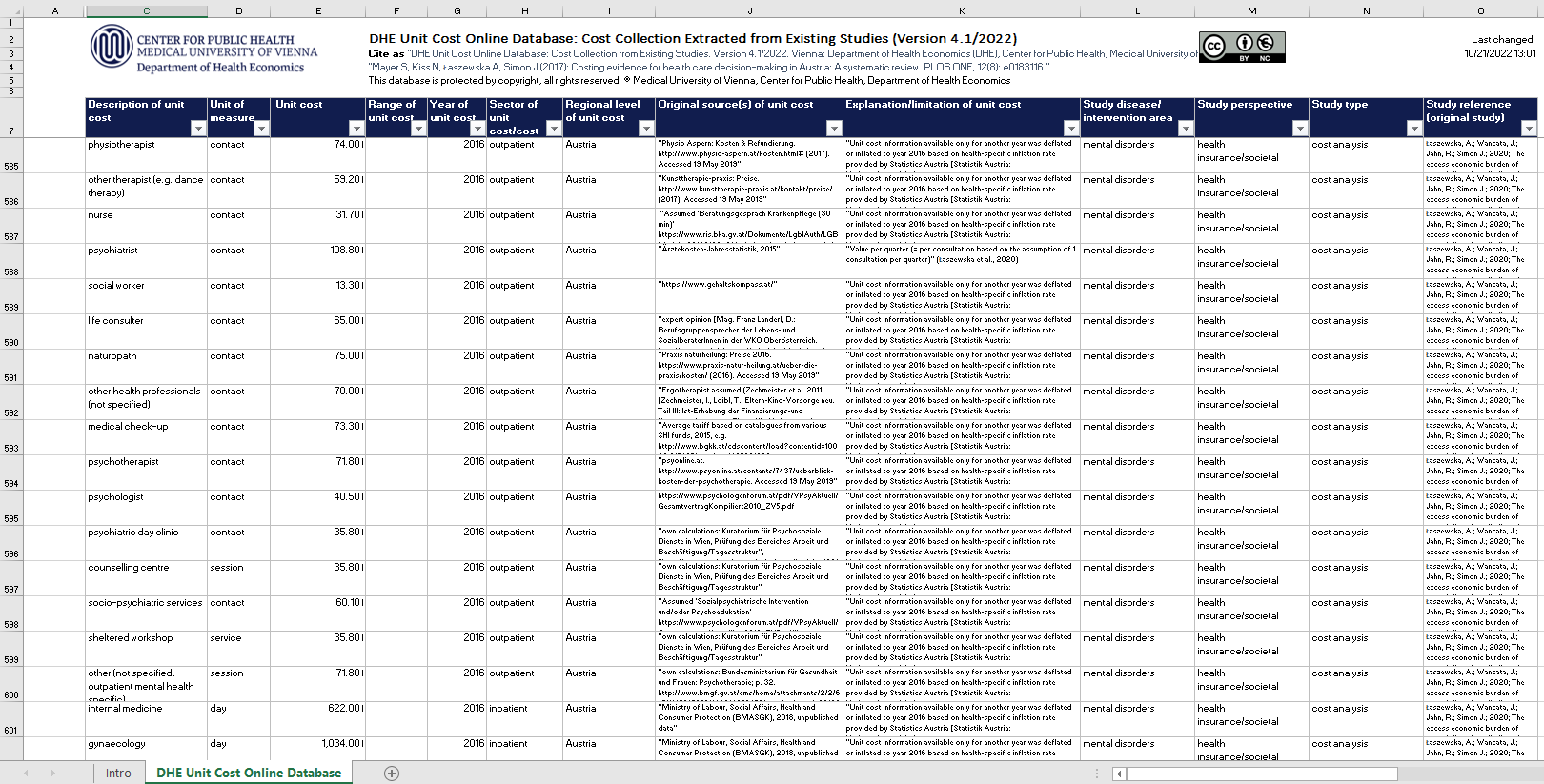Click the 'medical check-up' cell
This screenshot has height=784, width=1544.
point(146,437)
